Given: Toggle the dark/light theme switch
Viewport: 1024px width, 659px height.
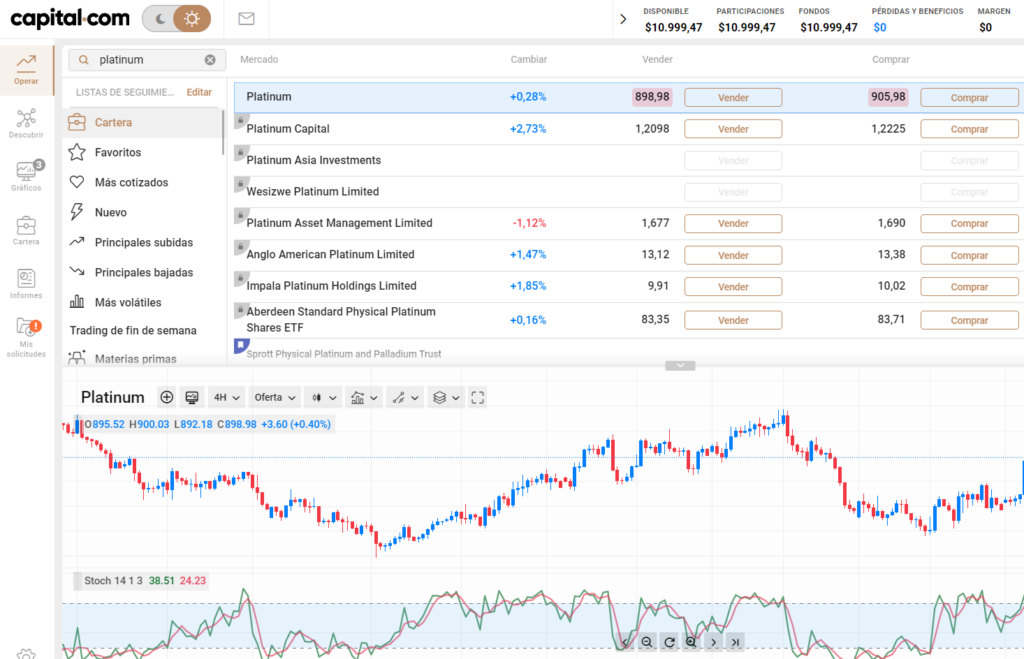Looking at the screenshot, I should click(176, 18).
